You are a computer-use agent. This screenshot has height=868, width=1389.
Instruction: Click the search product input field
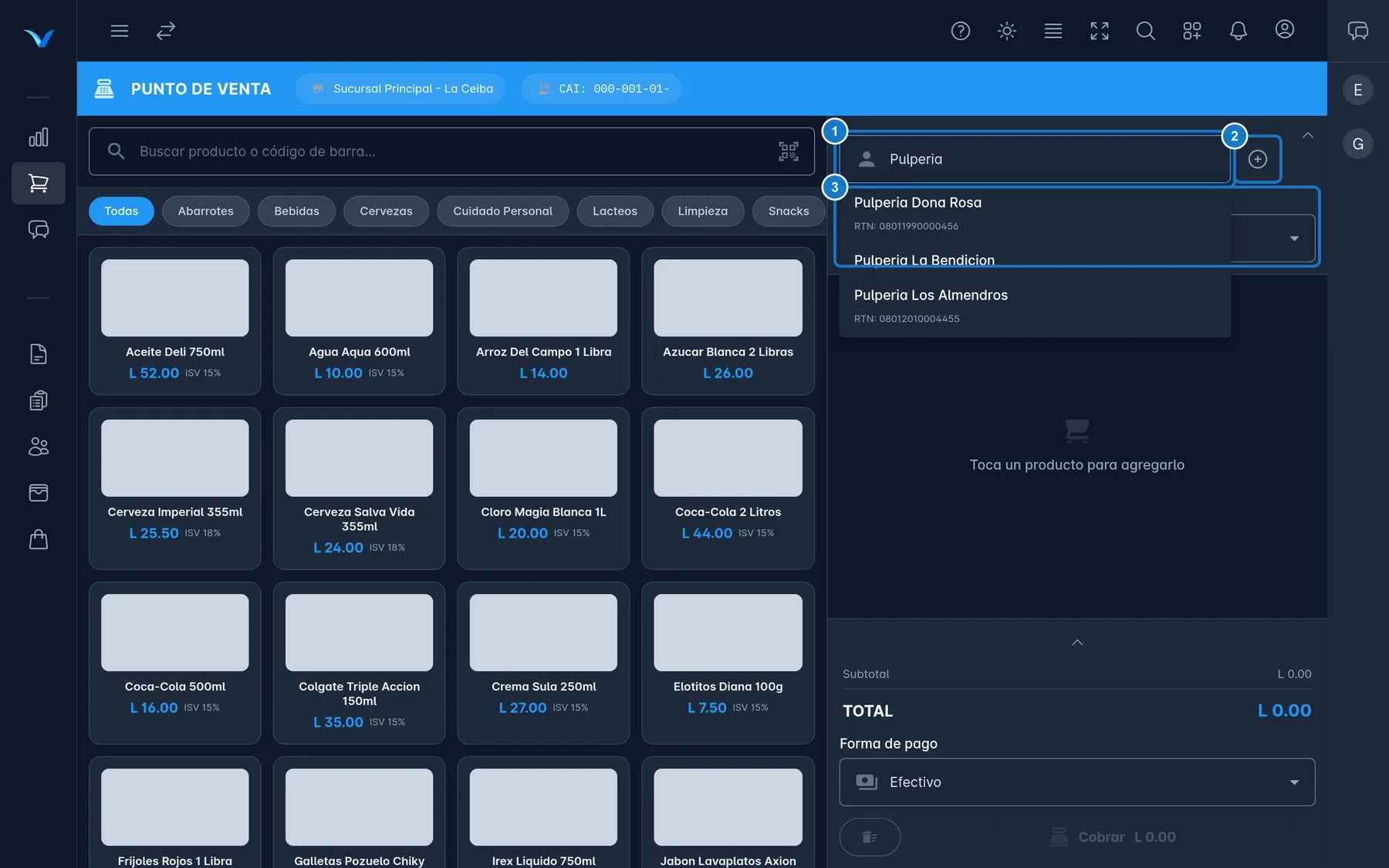(451, 151)
